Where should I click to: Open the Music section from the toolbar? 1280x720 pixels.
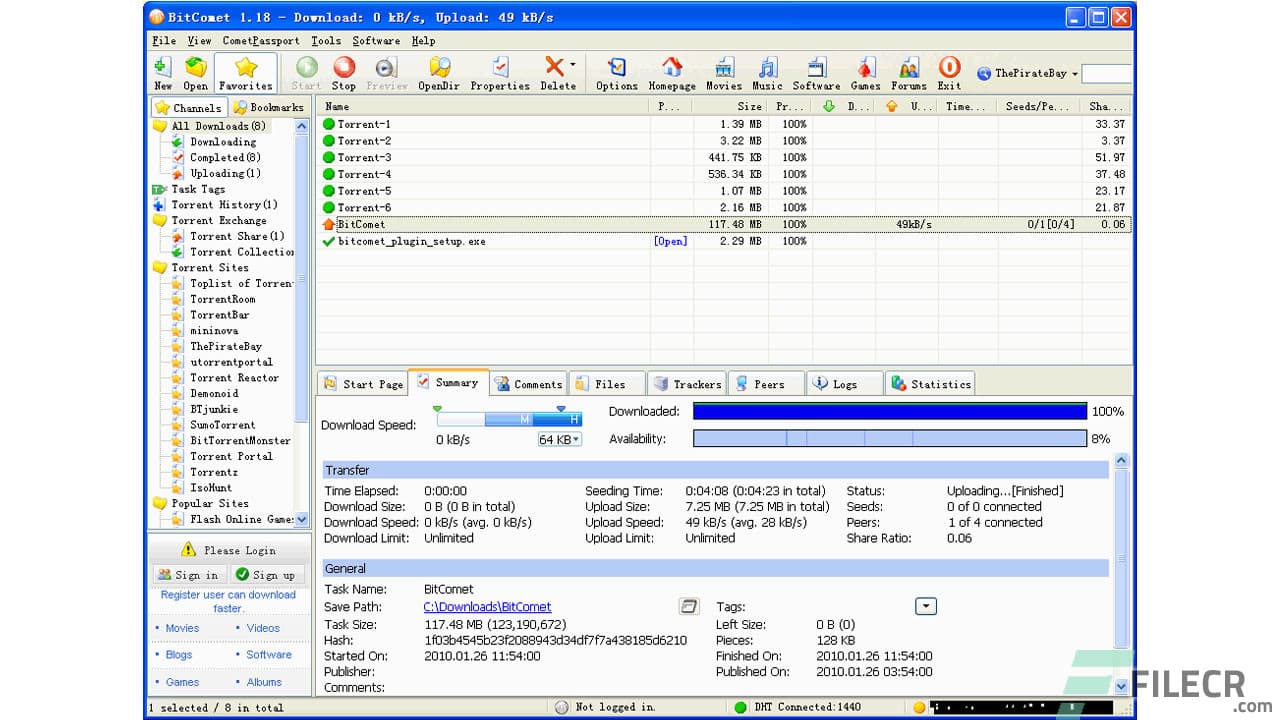(x=767, y=72)
